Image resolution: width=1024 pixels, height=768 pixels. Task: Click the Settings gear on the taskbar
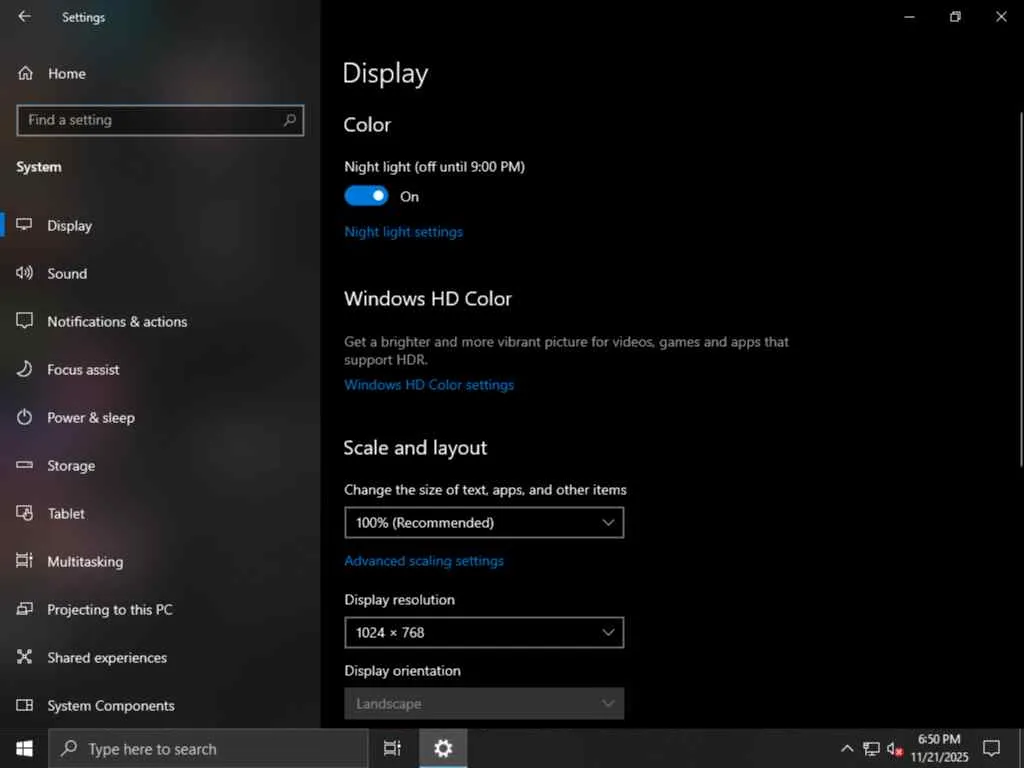pyautogui.click(x=443, y=748)
